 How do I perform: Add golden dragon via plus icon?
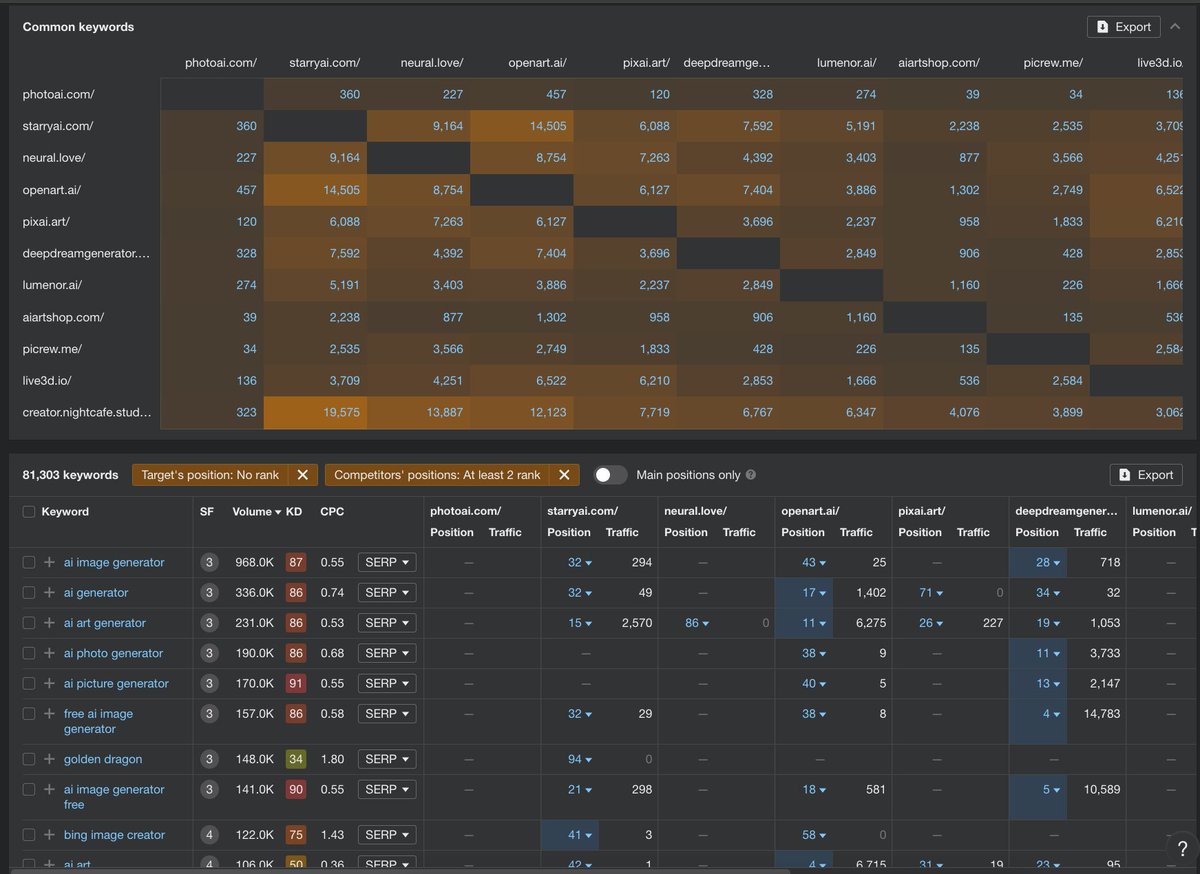pos(49,759)
